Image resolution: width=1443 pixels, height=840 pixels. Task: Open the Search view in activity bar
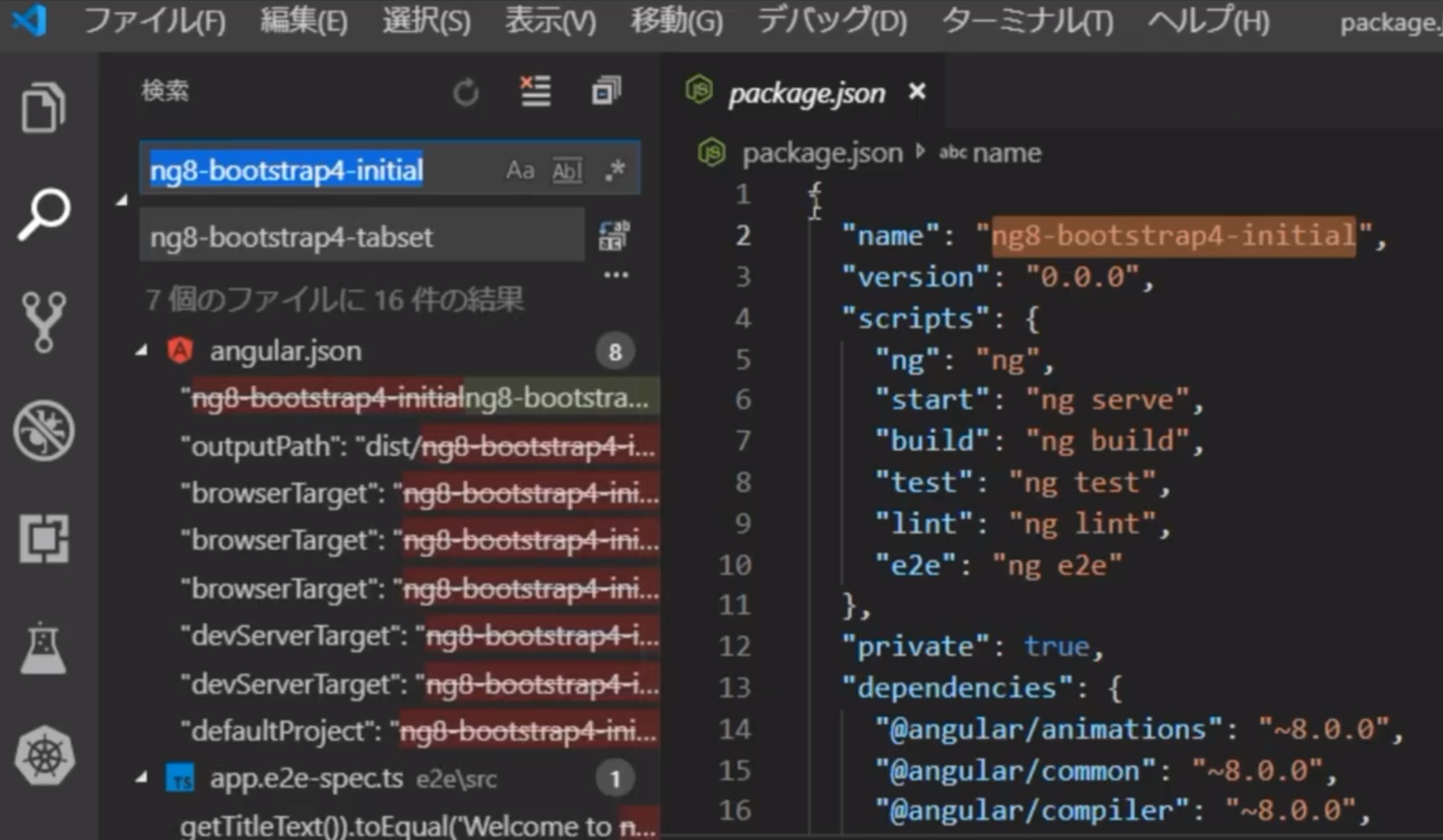[x=43, y=214]
